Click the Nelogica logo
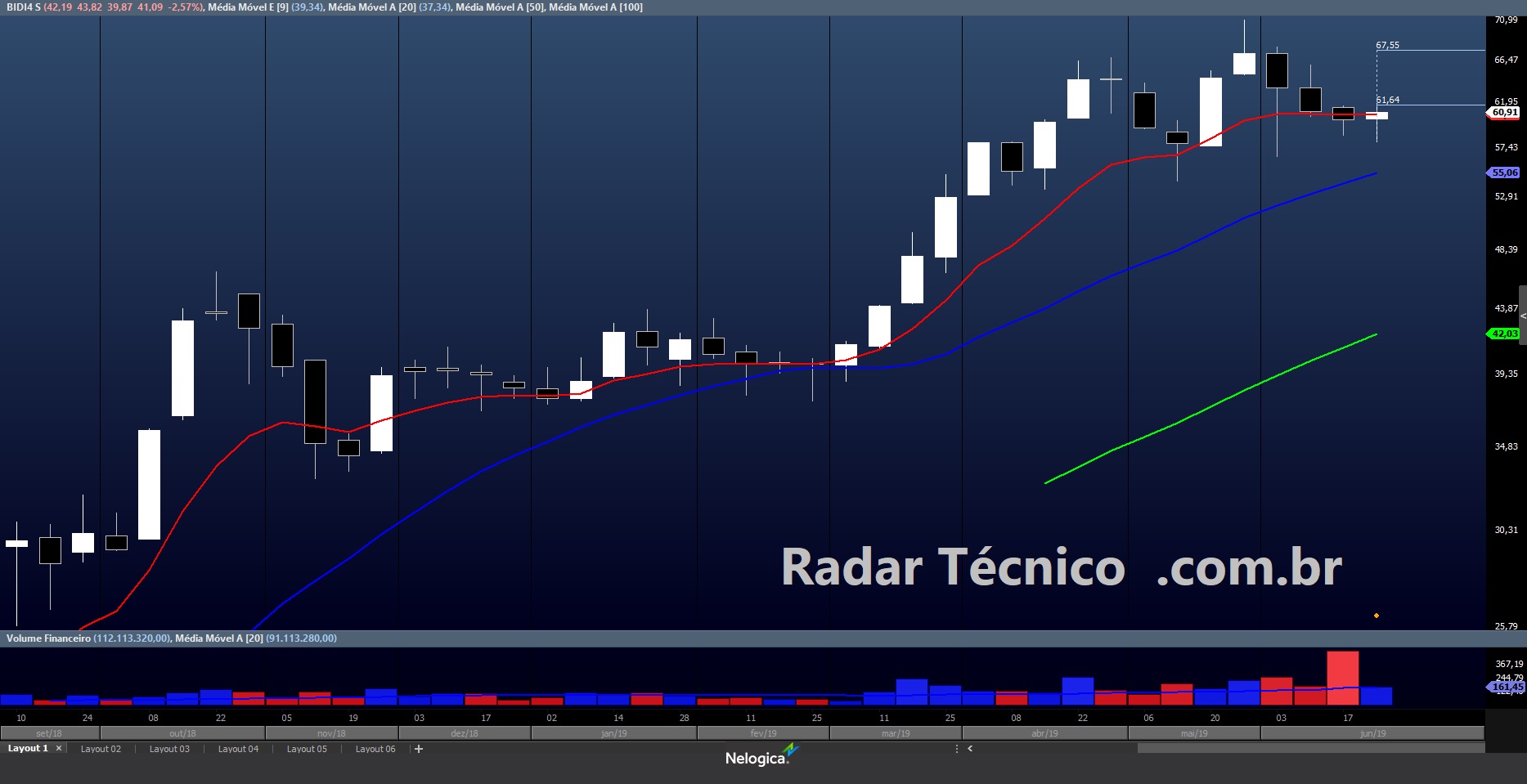1527x784 pixels. pyautogui.click(x=760, y=756)
